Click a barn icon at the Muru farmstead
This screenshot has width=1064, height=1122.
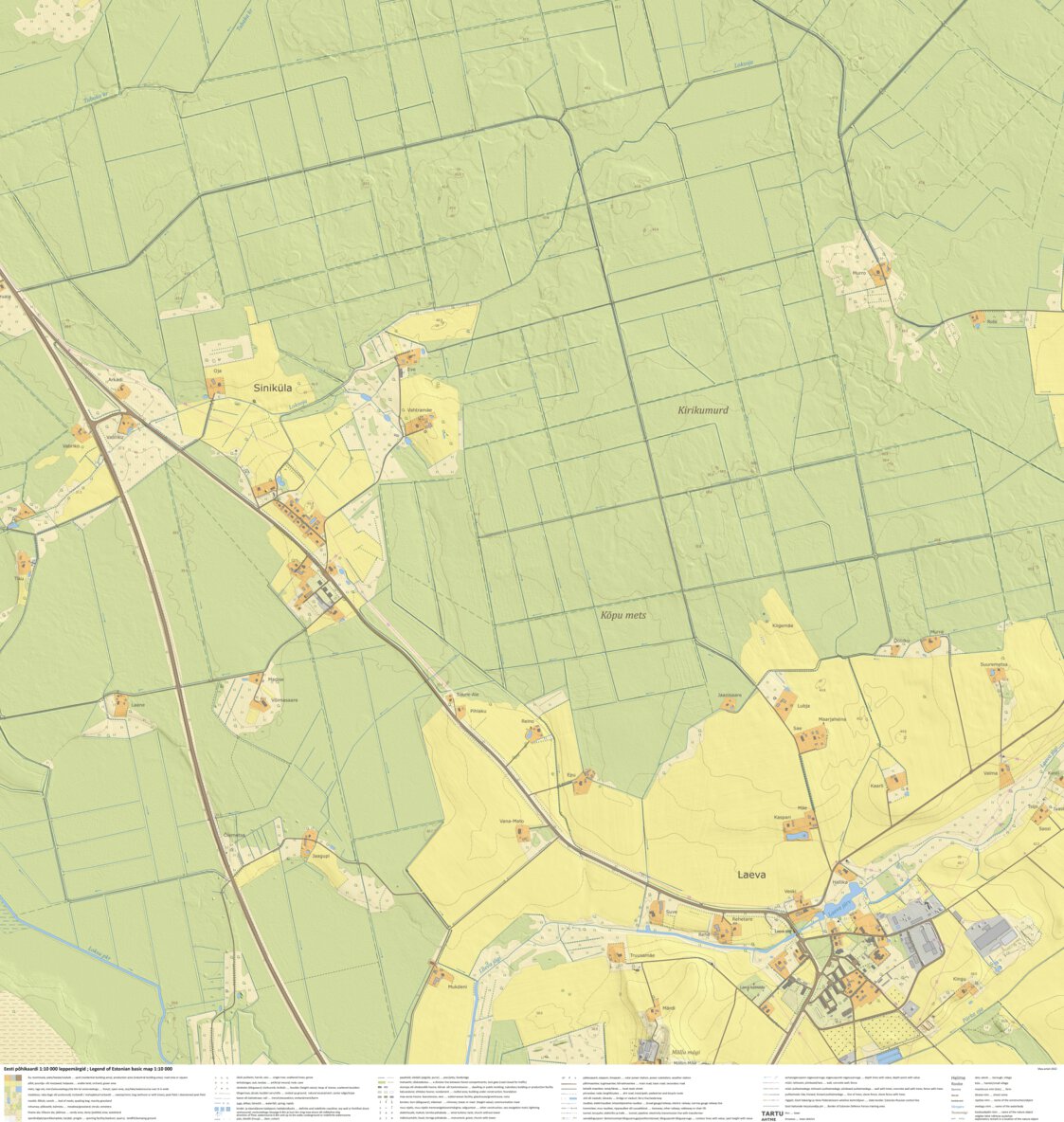(878, 272)
